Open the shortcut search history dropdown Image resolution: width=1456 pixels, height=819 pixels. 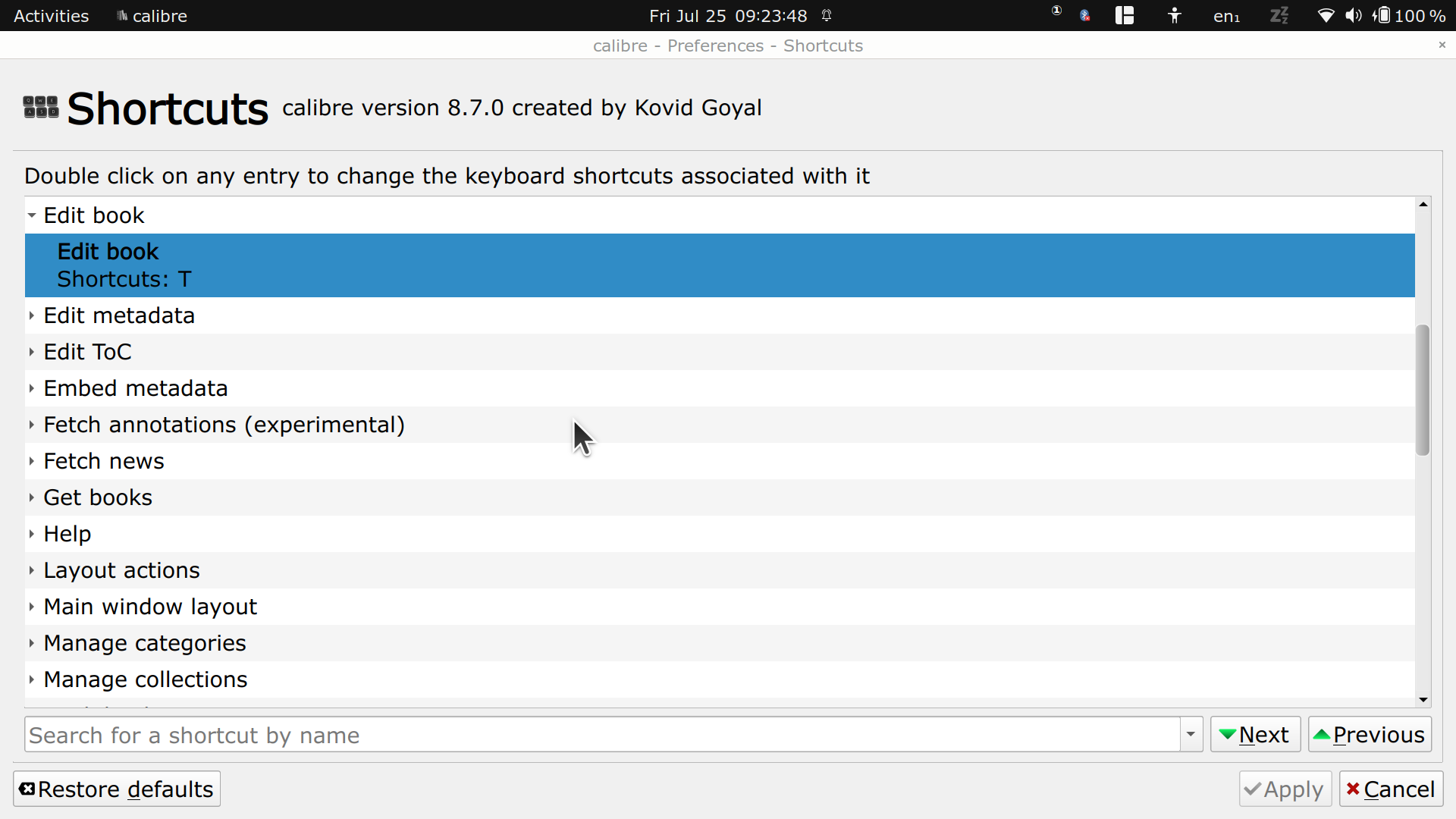coord(1191,734)
